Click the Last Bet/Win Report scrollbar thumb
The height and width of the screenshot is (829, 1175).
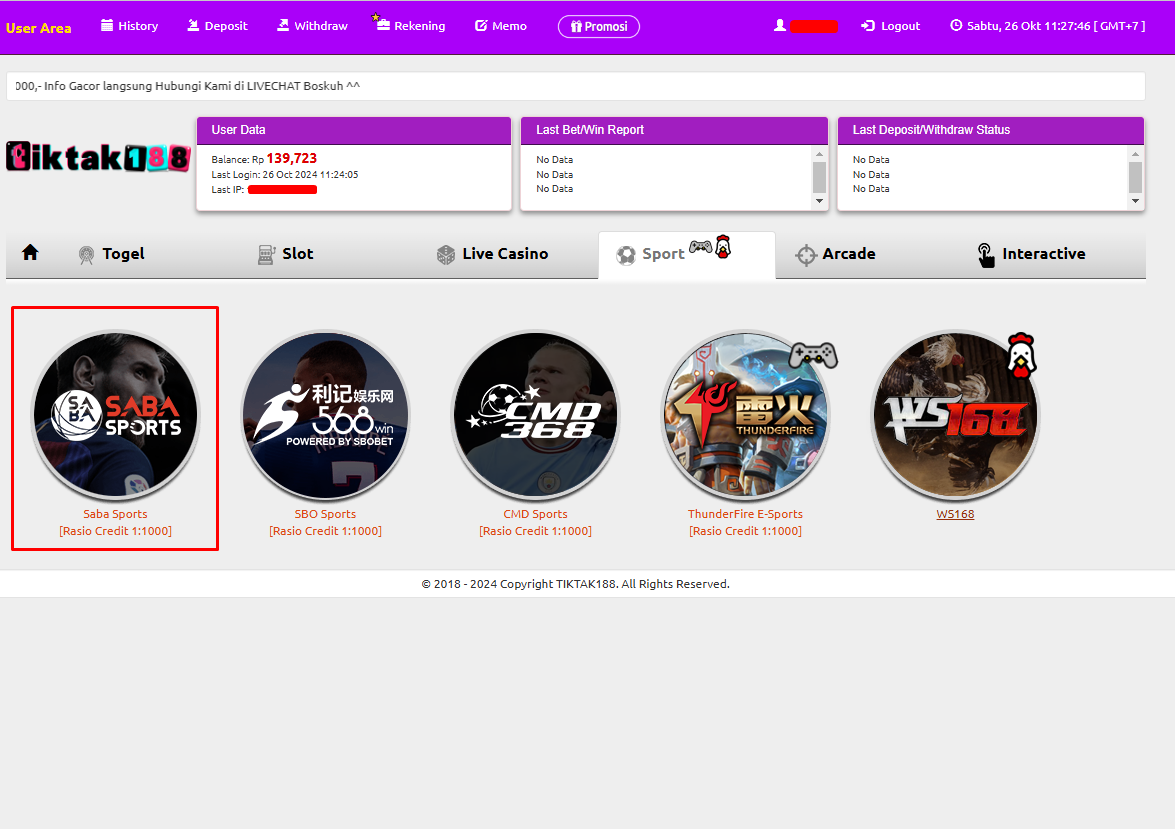[819, 178]
